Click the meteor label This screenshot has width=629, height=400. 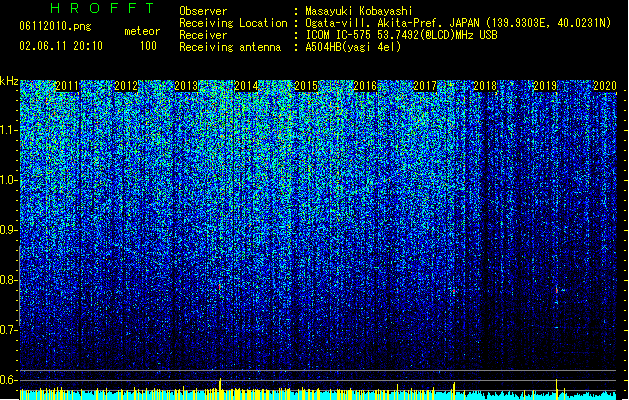tap(142, 31)
